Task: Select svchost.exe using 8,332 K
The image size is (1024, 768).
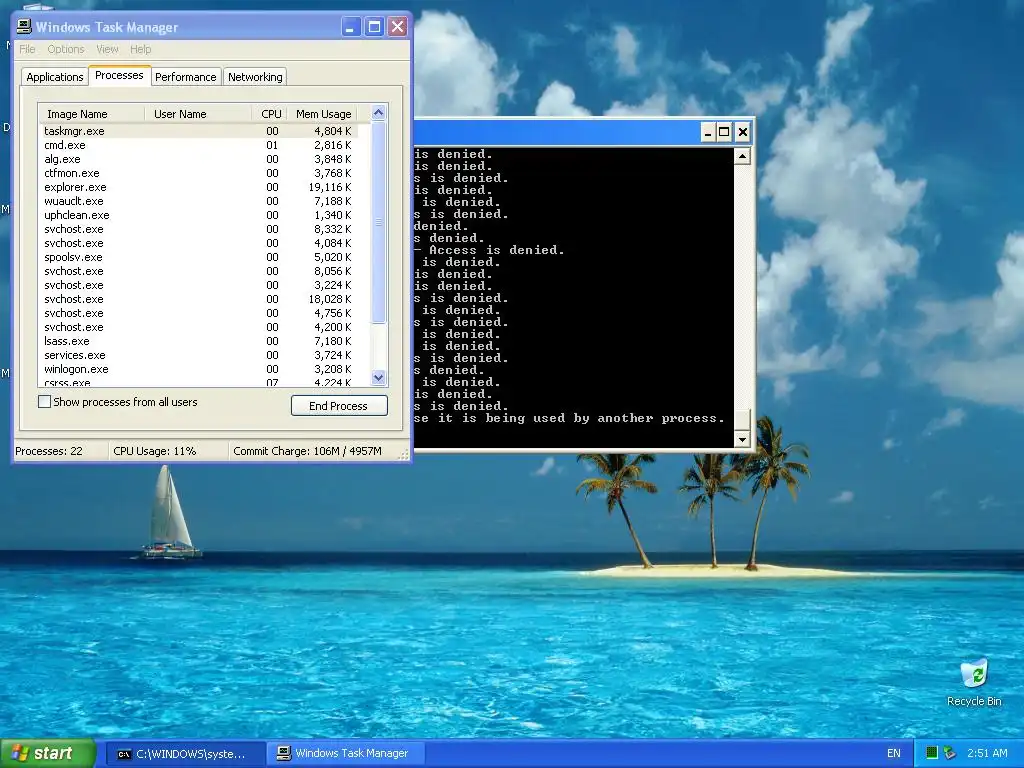Action: pos(197,229)
